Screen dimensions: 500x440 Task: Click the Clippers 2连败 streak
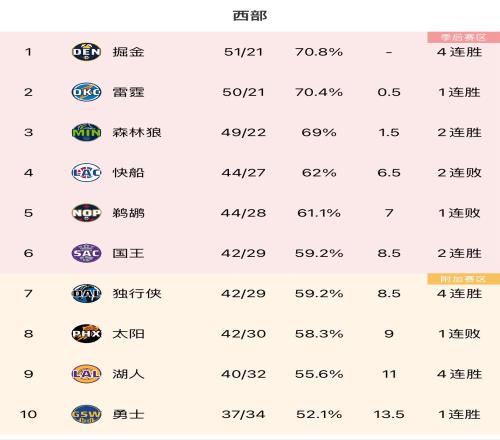459,173
